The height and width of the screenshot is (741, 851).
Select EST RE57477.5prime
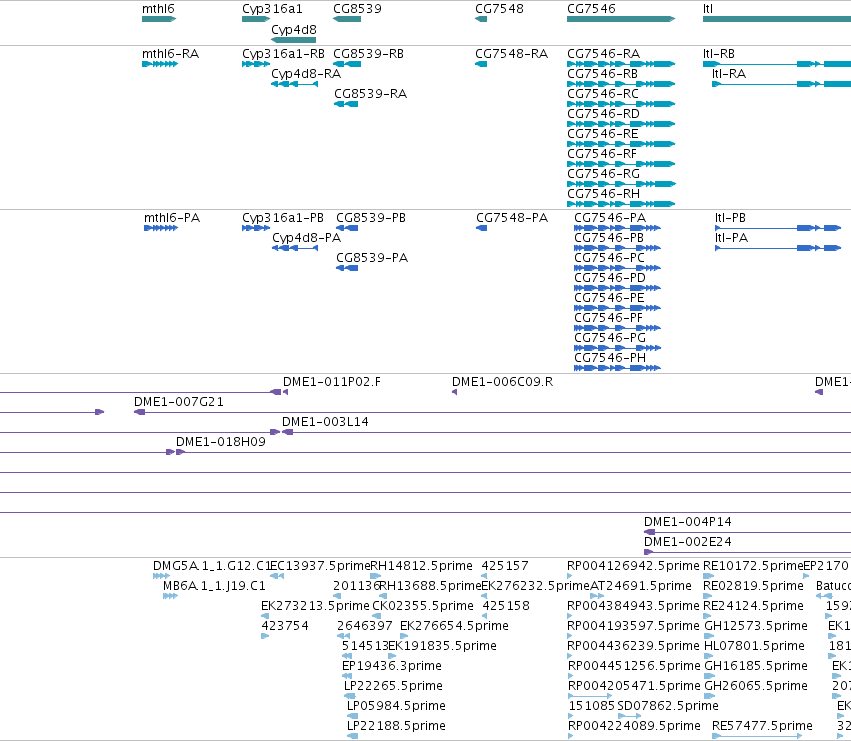tap(757, 736)
